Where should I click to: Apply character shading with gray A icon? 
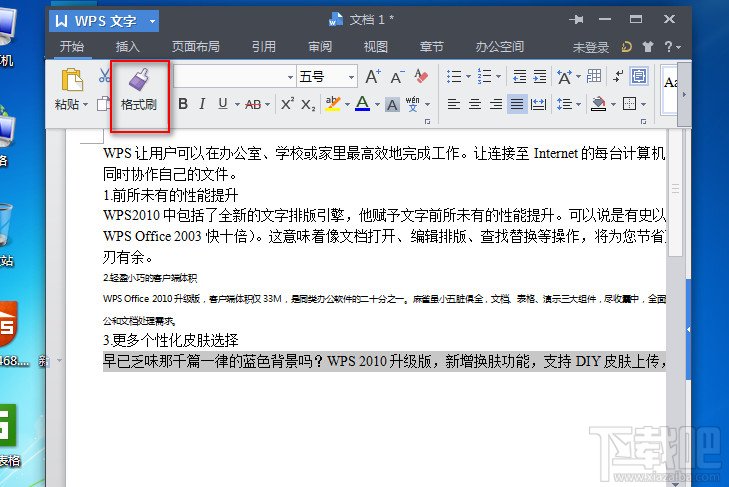(392, 105)
